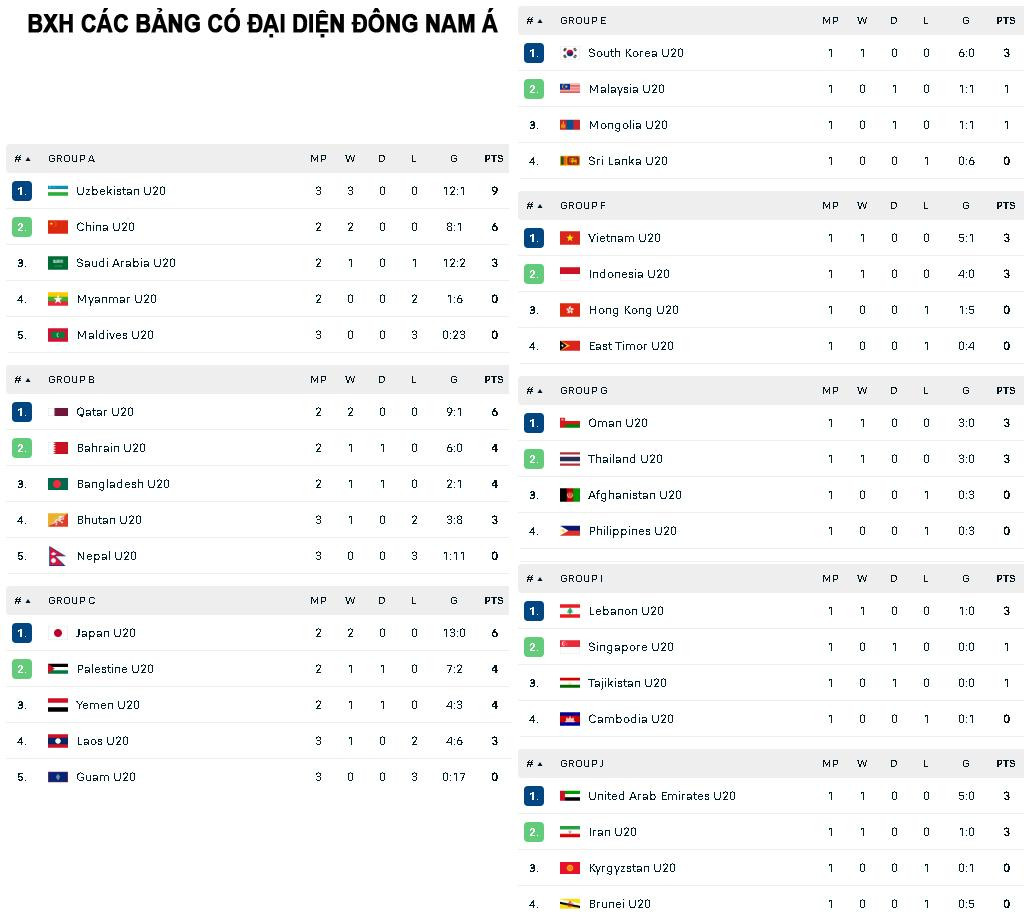Open the Indonesia U20 team link
This screenshot has width=1024, height=918.
click(x=629, y=274)
